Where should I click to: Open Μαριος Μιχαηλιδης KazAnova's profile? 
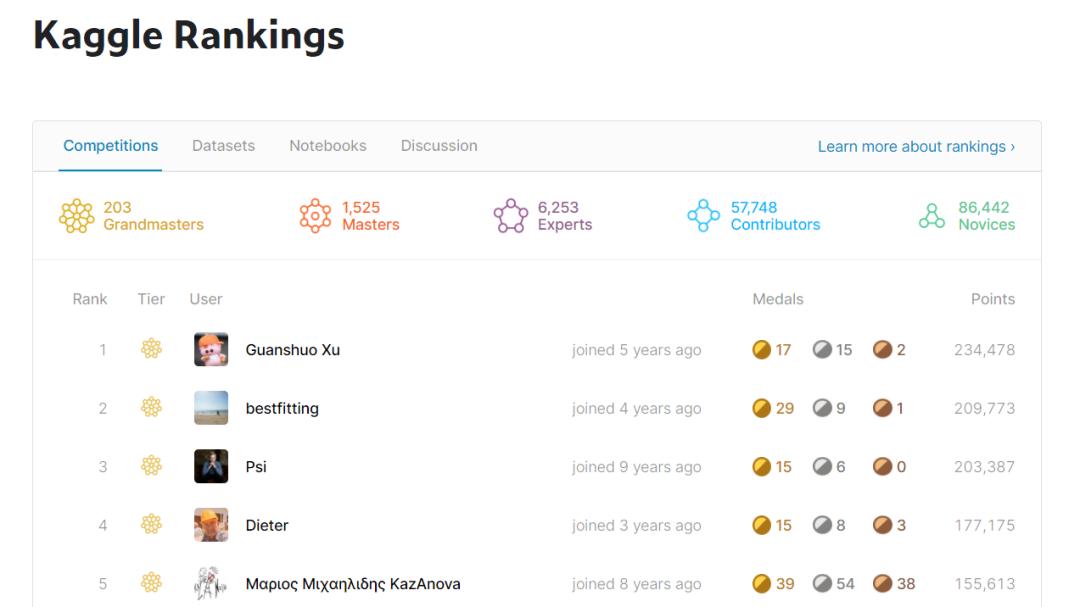coord(353,584)
